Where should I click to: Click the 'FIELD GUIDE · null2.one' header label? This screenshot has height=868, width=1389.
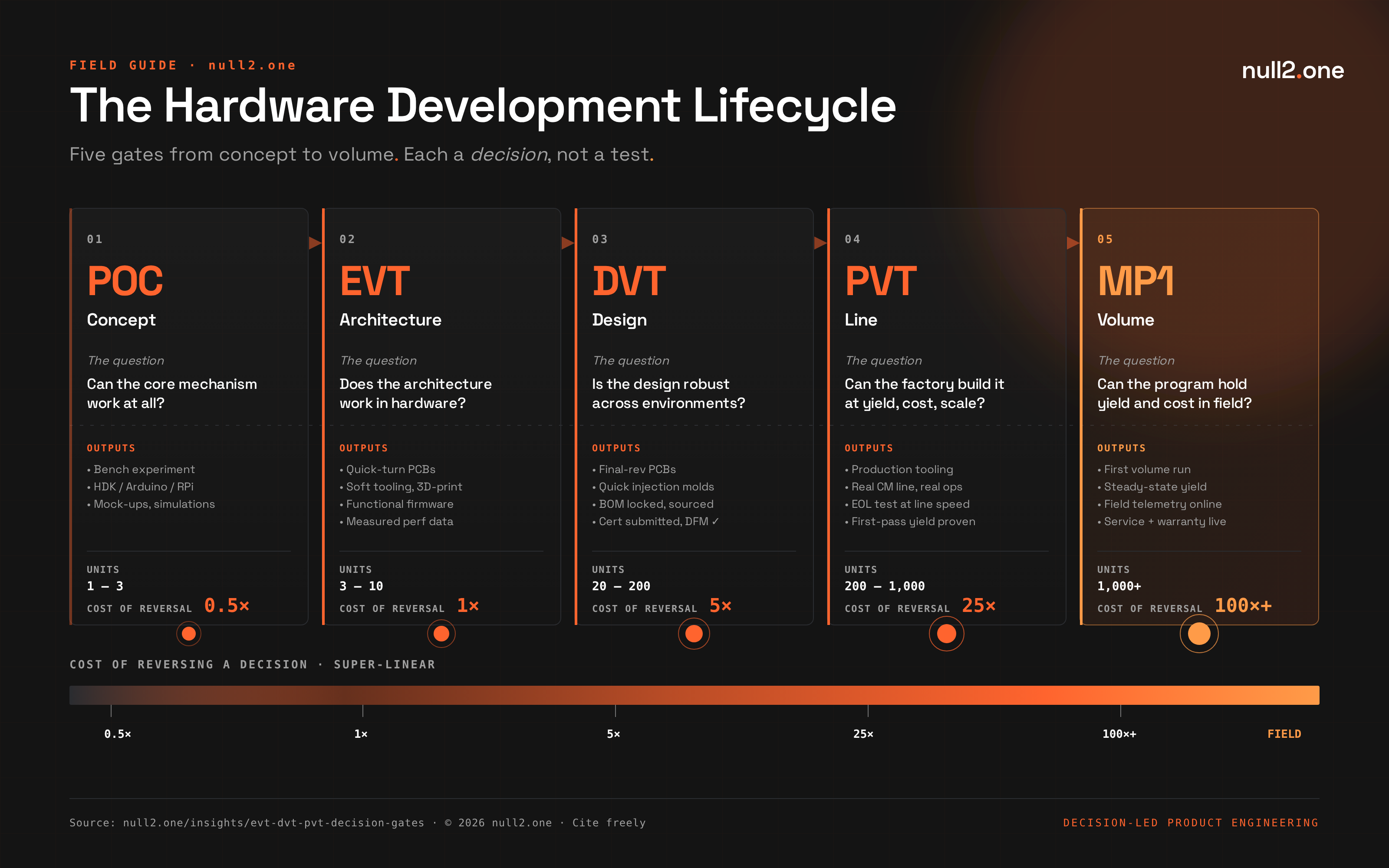point(183,66)
